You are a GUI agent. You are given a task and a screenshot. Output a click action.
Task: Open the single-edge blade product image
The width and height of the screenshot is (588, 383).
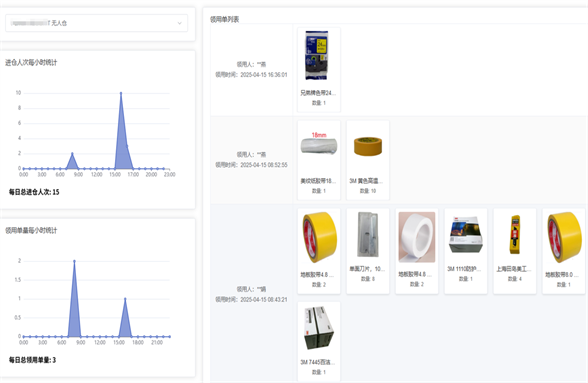point(368,234)
